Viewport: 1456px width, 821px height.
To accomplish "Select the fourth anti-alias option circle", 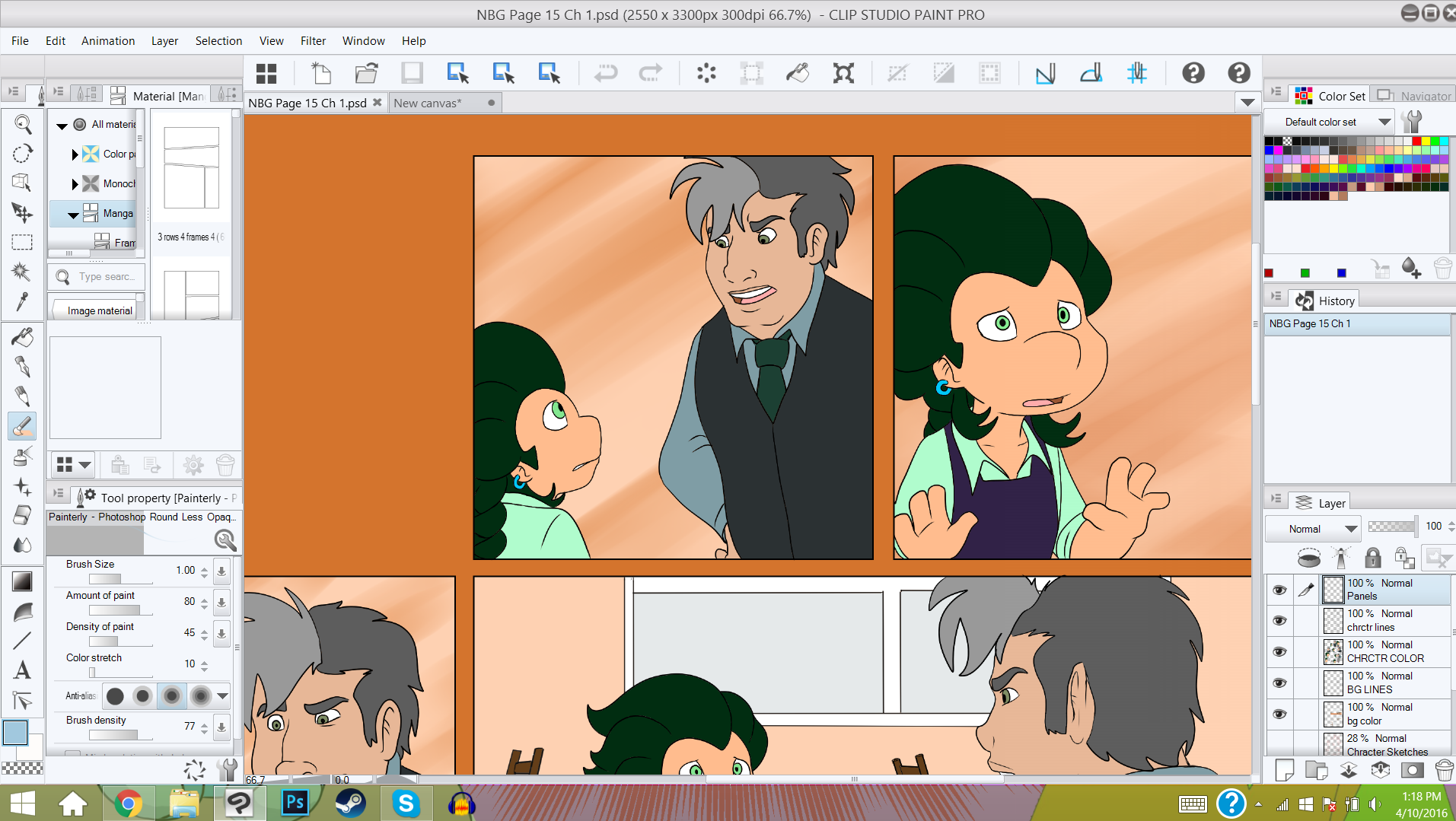I will [200, 695].
